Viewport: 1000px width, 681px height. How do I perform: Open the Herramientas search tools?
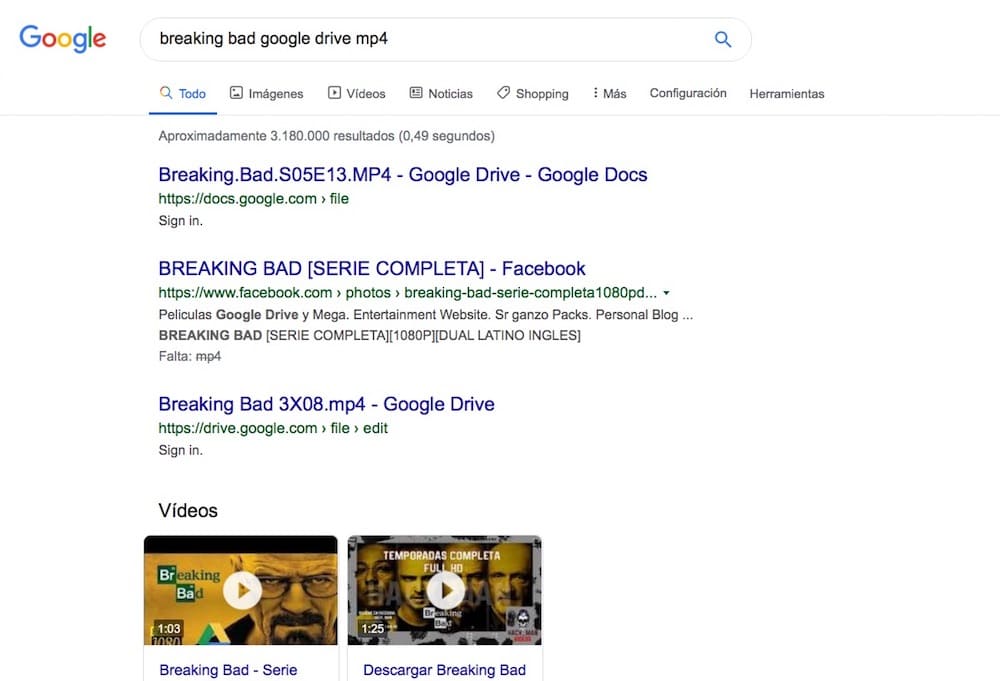787,93
